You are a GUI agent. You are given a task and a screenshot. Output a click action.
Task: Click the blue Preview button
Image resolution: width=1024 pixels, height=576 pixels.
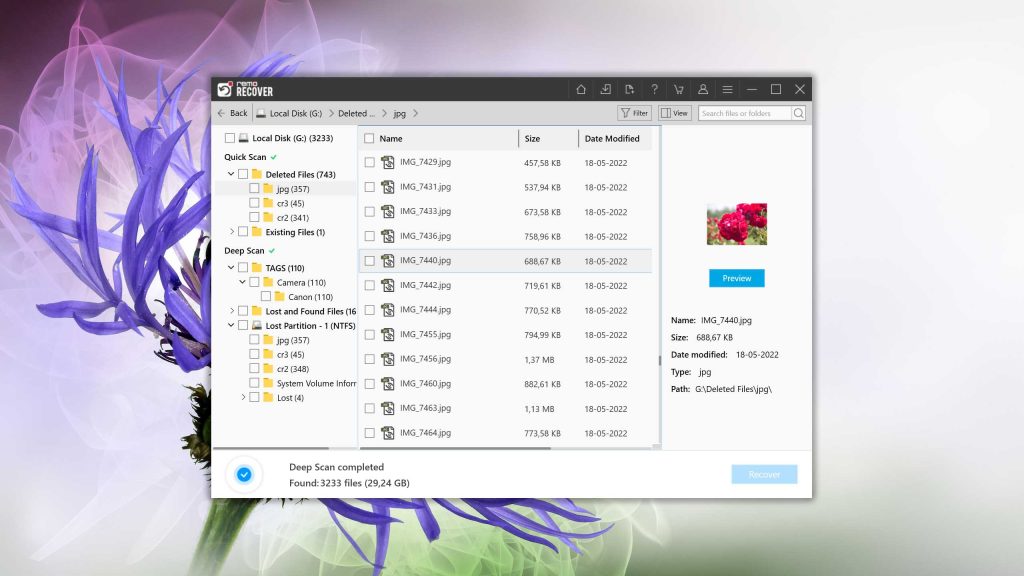pos(737,278)
